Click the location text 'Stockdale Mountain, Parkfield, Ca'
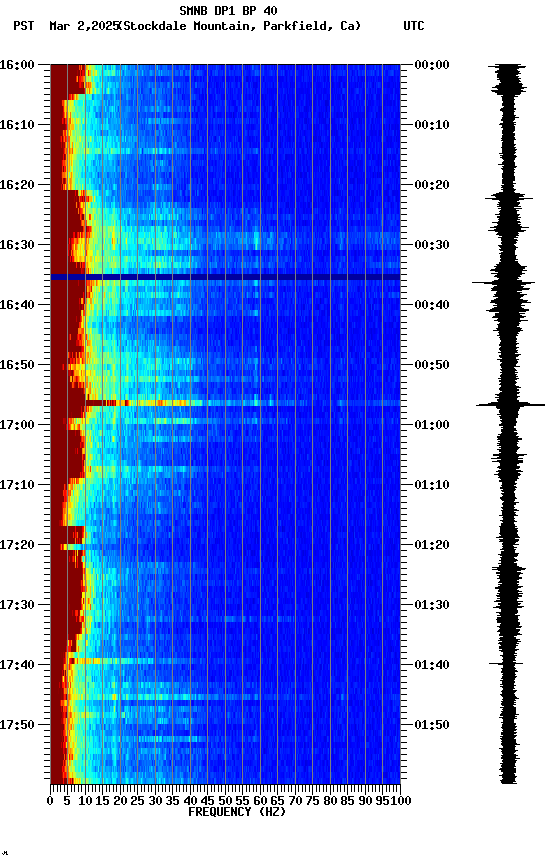The image size is (552, 864). point(240,26)
